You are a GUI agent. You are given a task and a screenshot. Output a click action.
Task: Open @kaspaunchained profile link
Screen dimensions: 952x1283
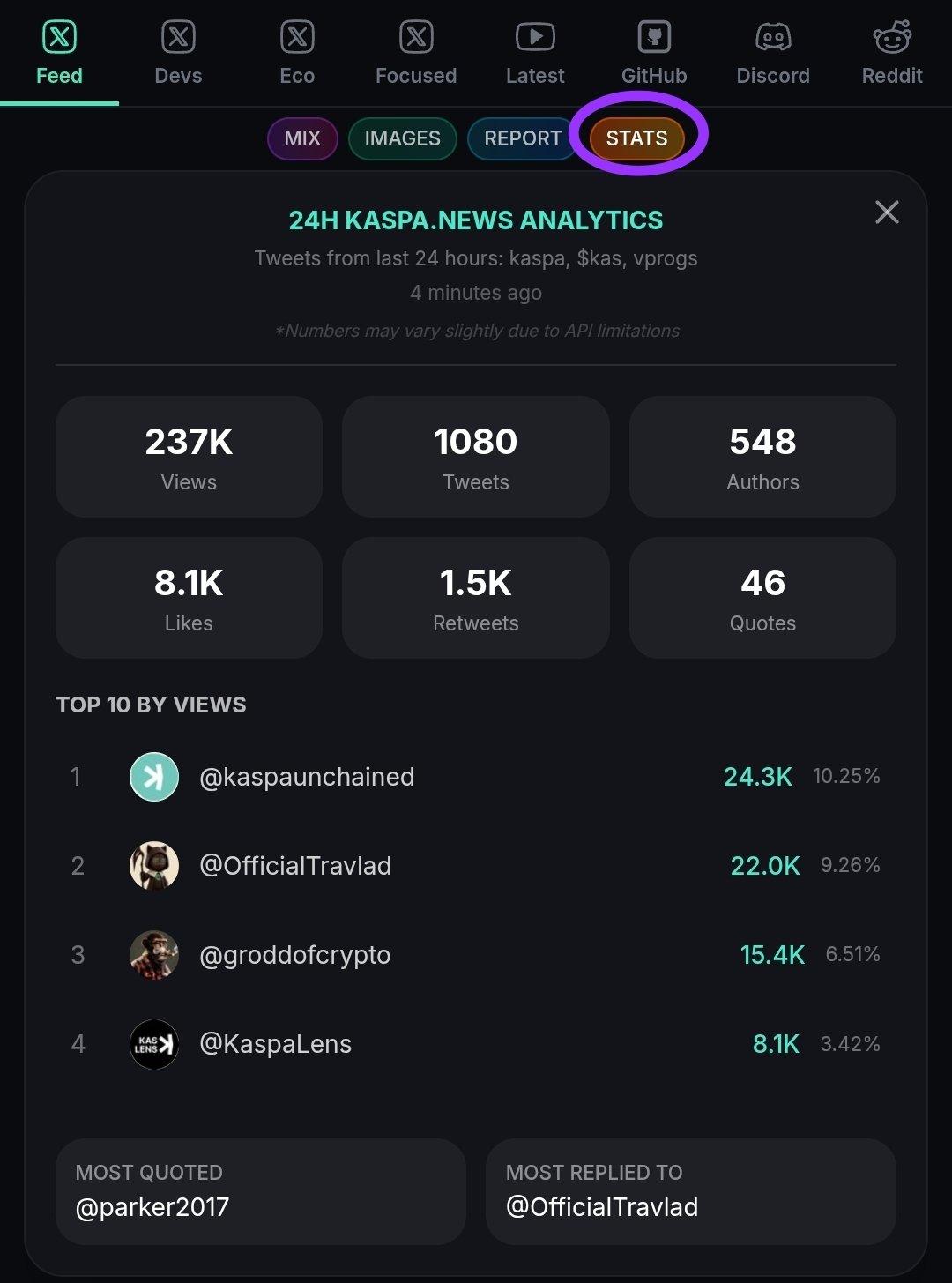point(307,777)
